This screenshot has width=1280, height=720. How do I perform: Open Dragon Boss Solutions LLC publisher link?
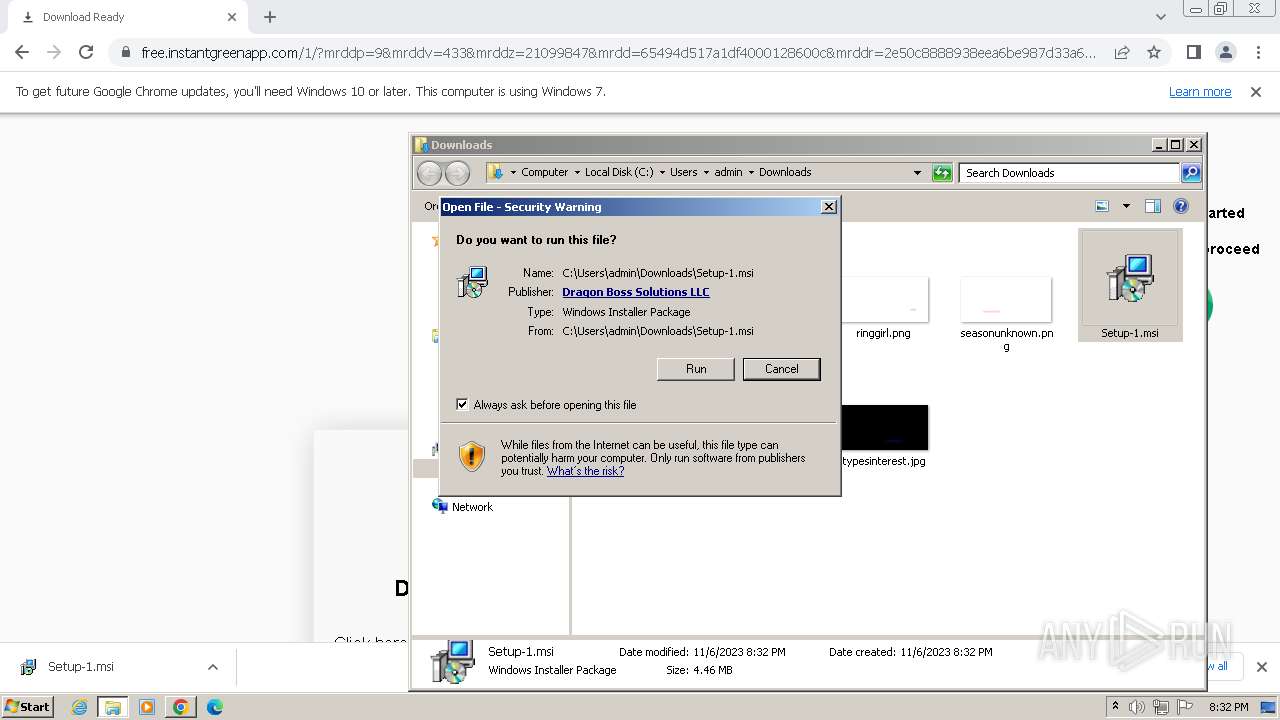point(636,292)
